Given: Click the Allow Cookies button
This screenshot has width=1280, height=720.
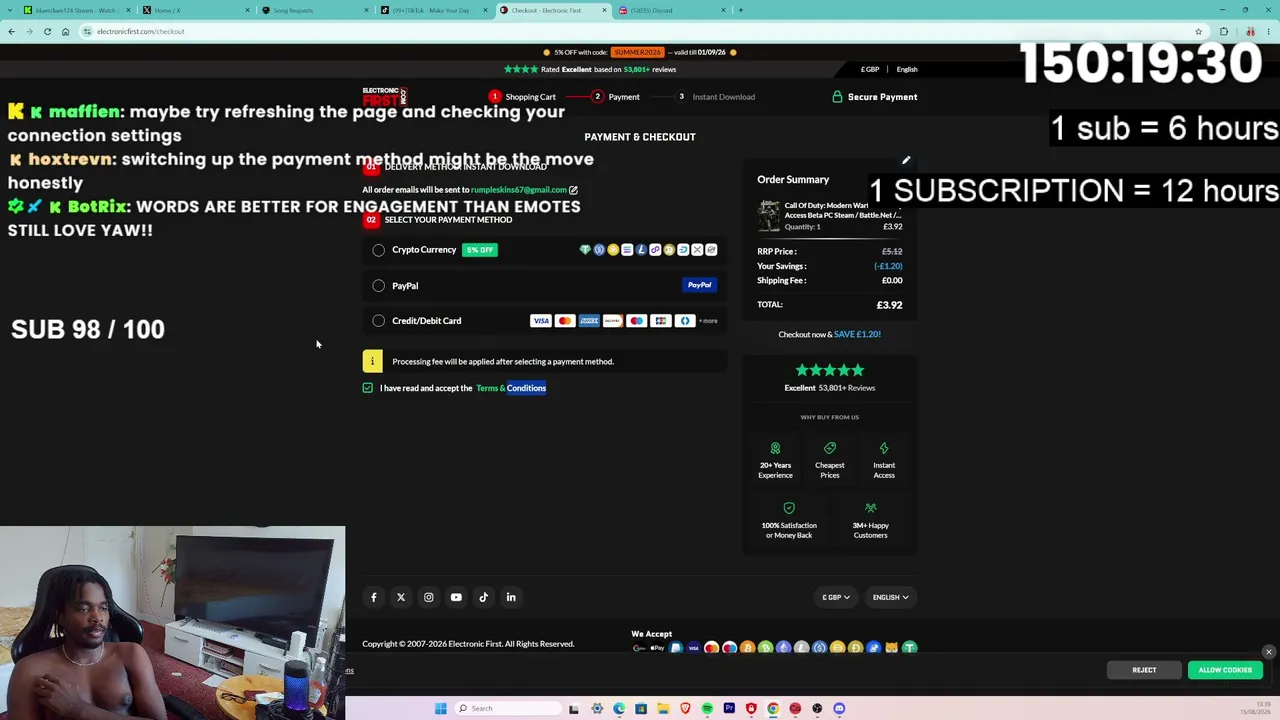Looking at the screenshot, I should click(1225, 670).
